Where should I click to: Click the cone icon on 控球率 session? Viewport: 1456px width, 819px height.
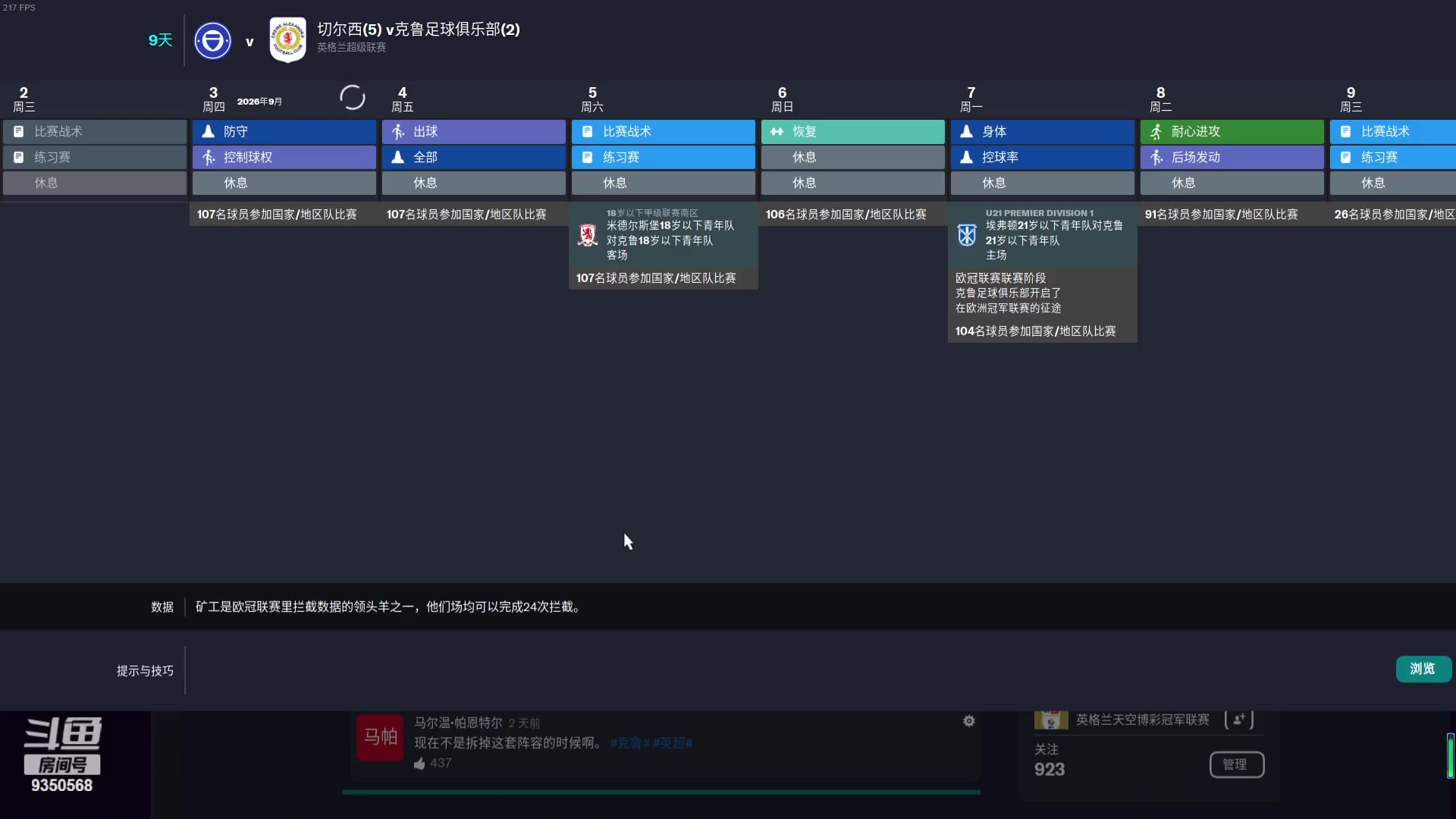[966, 157]
